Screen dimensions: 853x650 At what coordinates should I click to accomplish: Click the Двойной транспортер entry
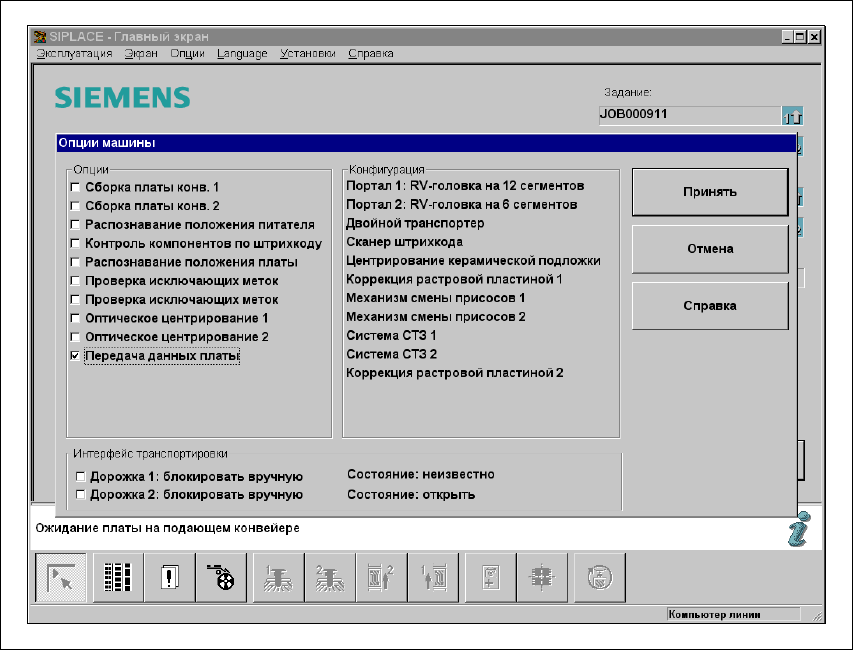(x=415, y=223)
